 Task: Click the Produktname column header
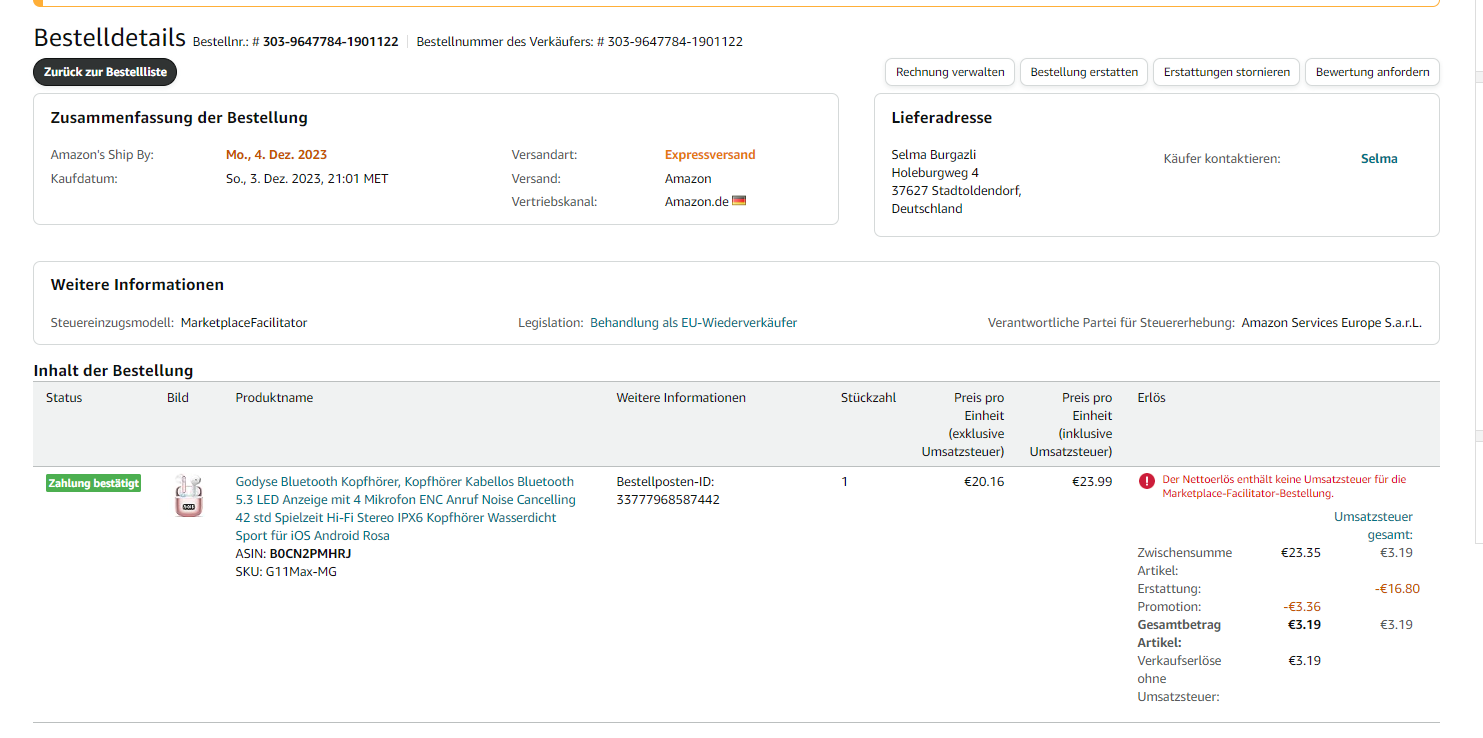tap(274, 398)
